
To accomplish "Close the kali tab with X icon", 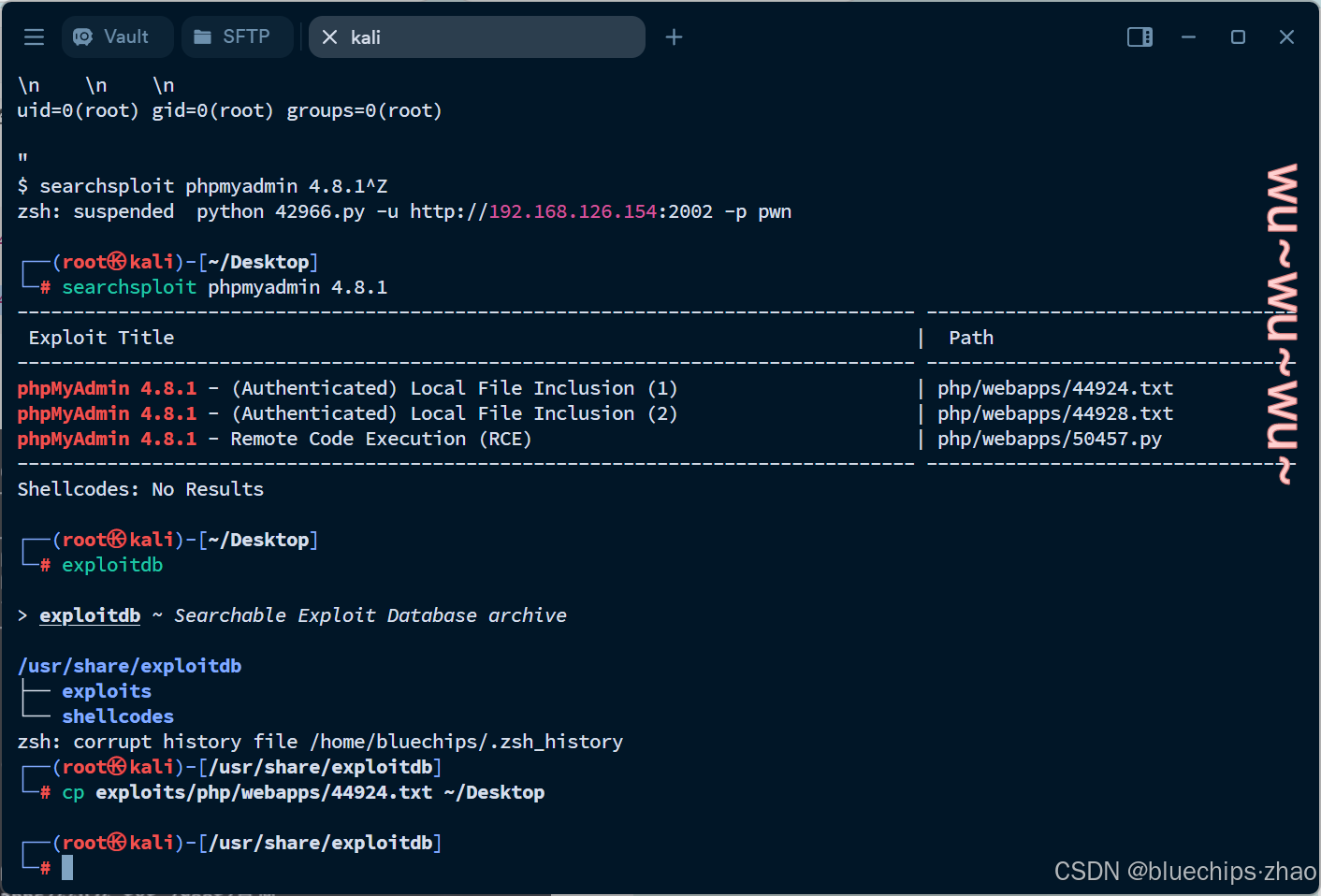I will [329, 37].
